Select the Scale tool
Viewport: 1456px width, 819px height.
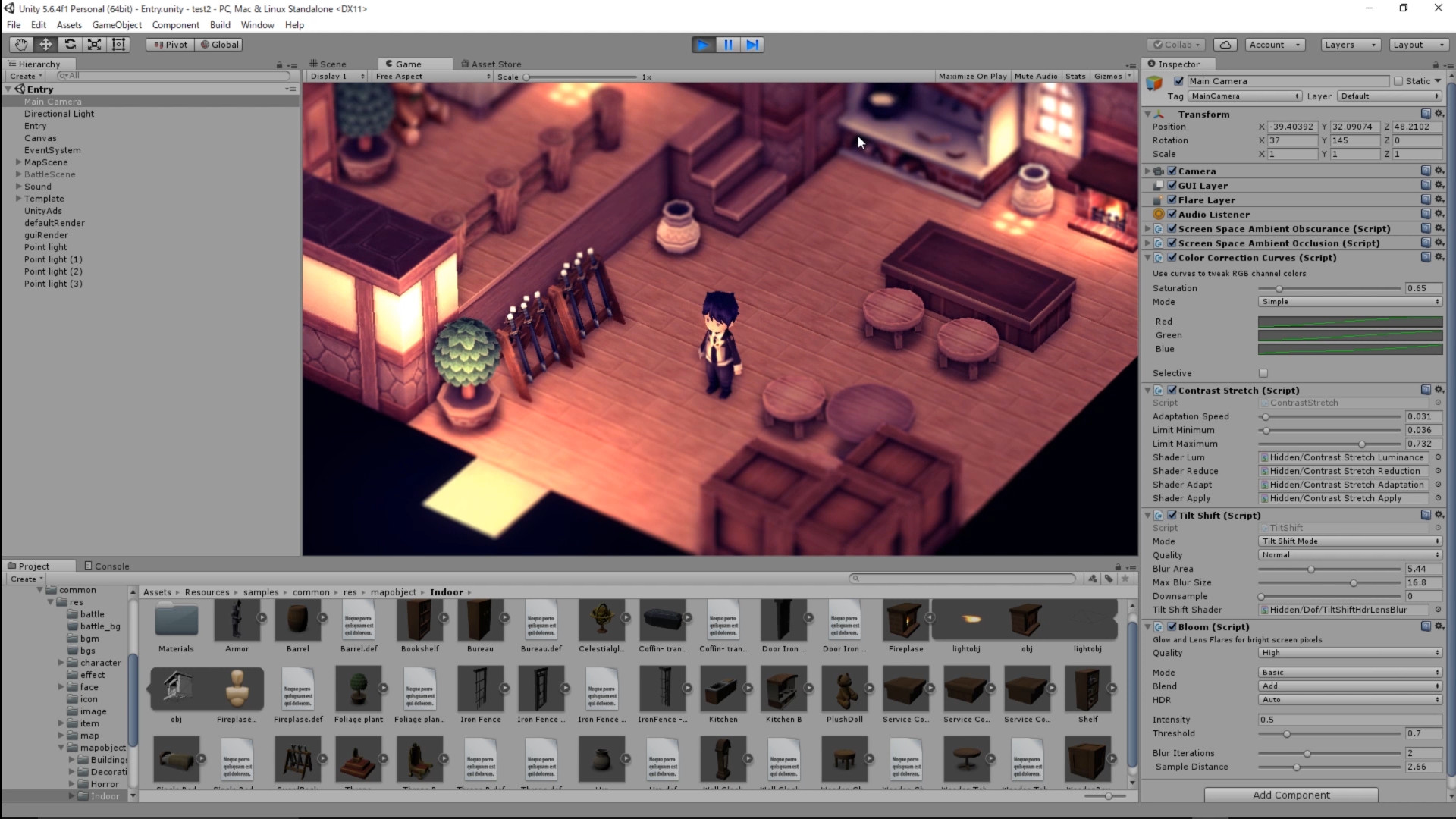coord(94,45)
